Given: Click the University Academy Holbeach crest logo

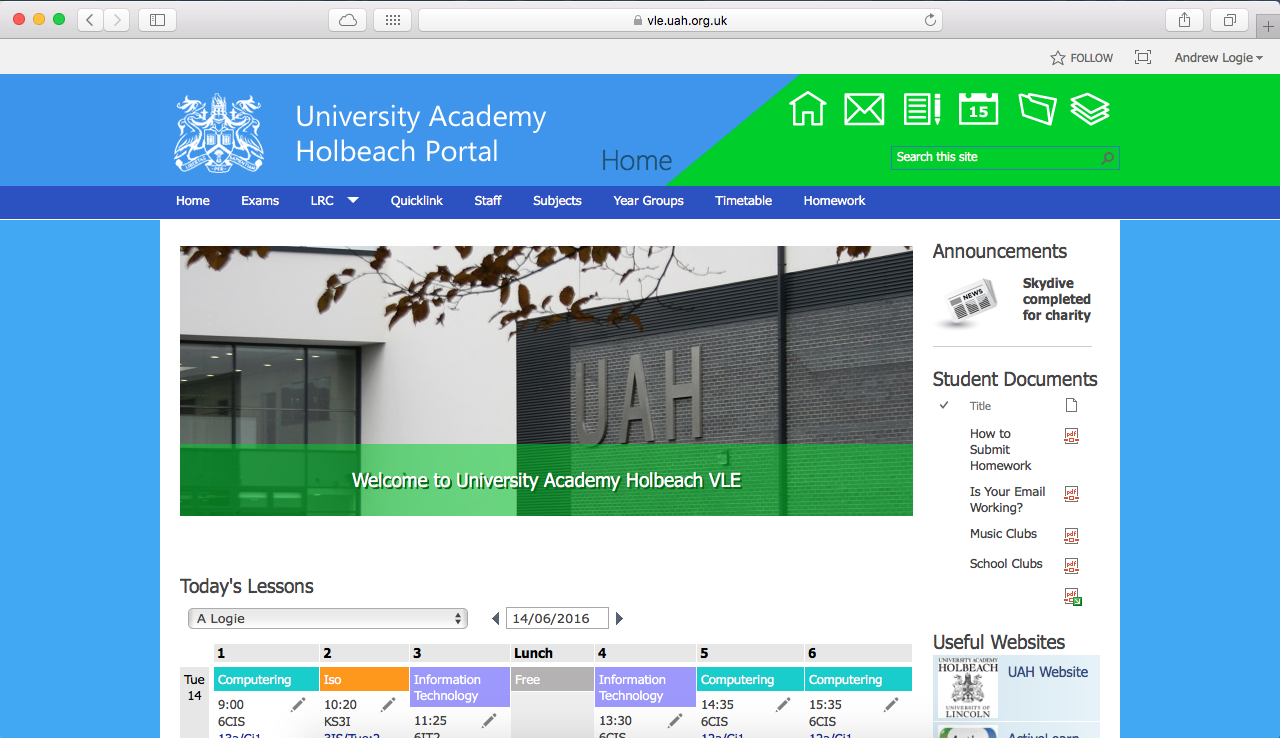Looking at the screenshot, I should point(219,133).
